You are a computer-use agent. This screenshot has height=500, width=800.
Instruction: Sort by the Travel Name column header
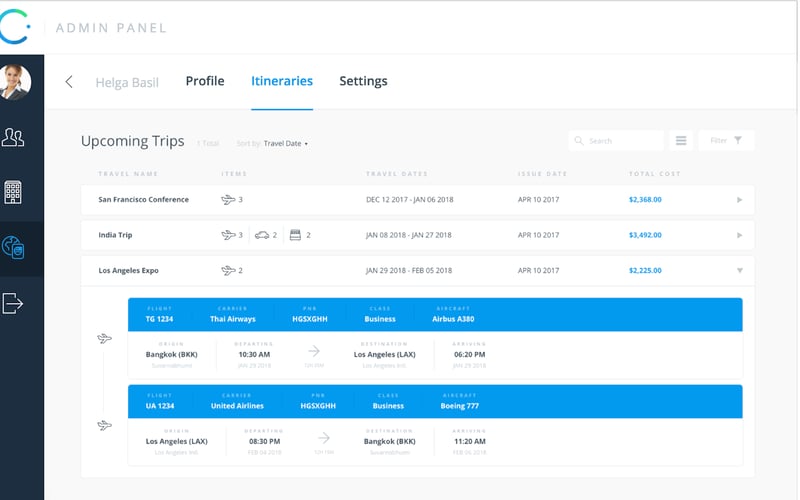pyautogui.click(x=128, y=174)
